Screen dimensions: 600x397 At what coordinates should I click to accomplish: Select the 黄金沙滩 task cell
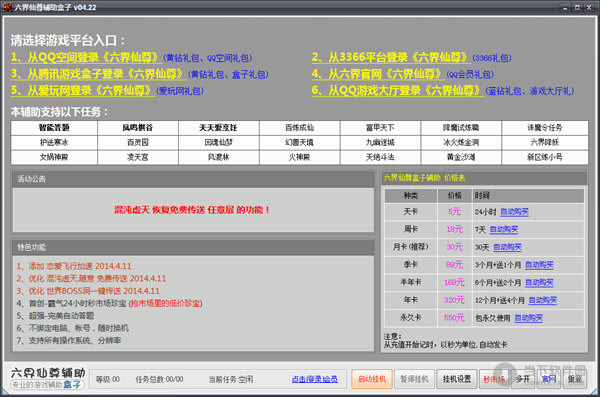pyautogui.click(x=461, y=157)
